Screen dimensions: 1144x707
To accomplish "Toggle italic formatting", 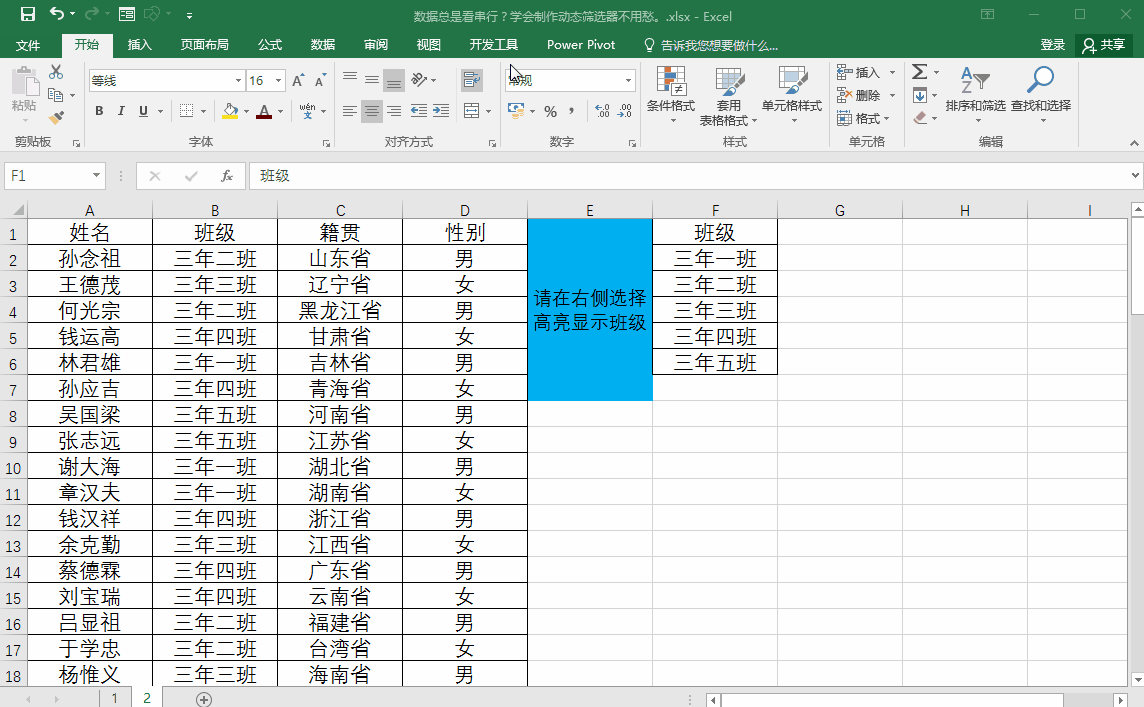I will pos(121,111).
